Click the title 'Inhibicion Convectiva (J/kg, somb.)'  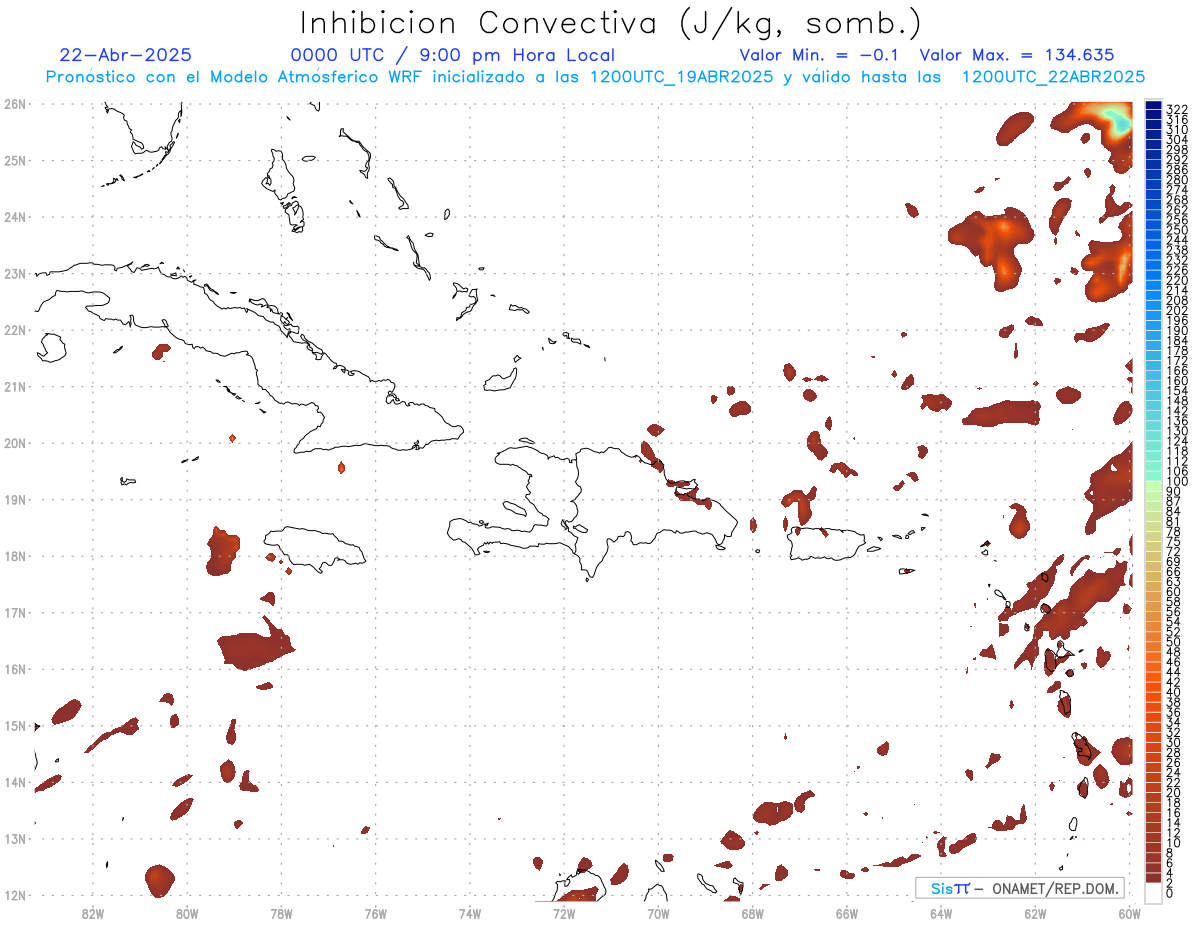(x=611, y=23)
